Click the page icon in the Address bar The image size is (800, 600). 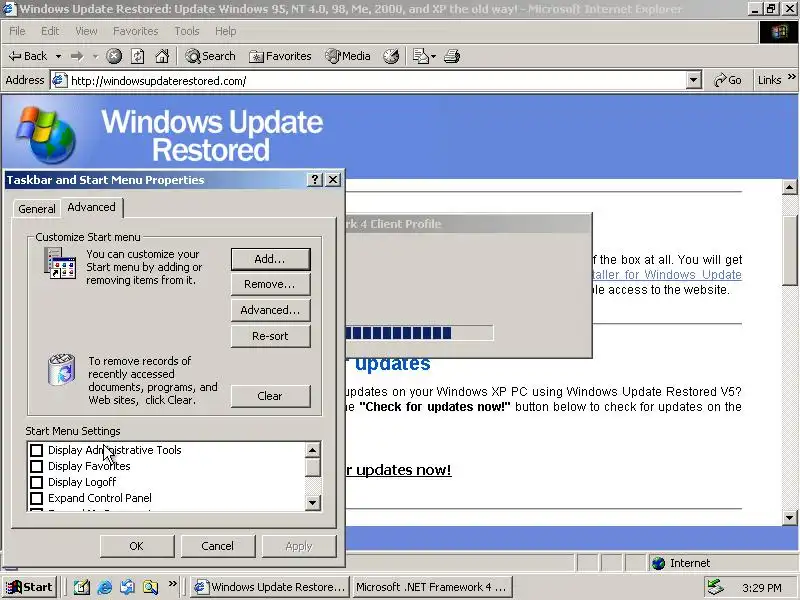point(60,81)
